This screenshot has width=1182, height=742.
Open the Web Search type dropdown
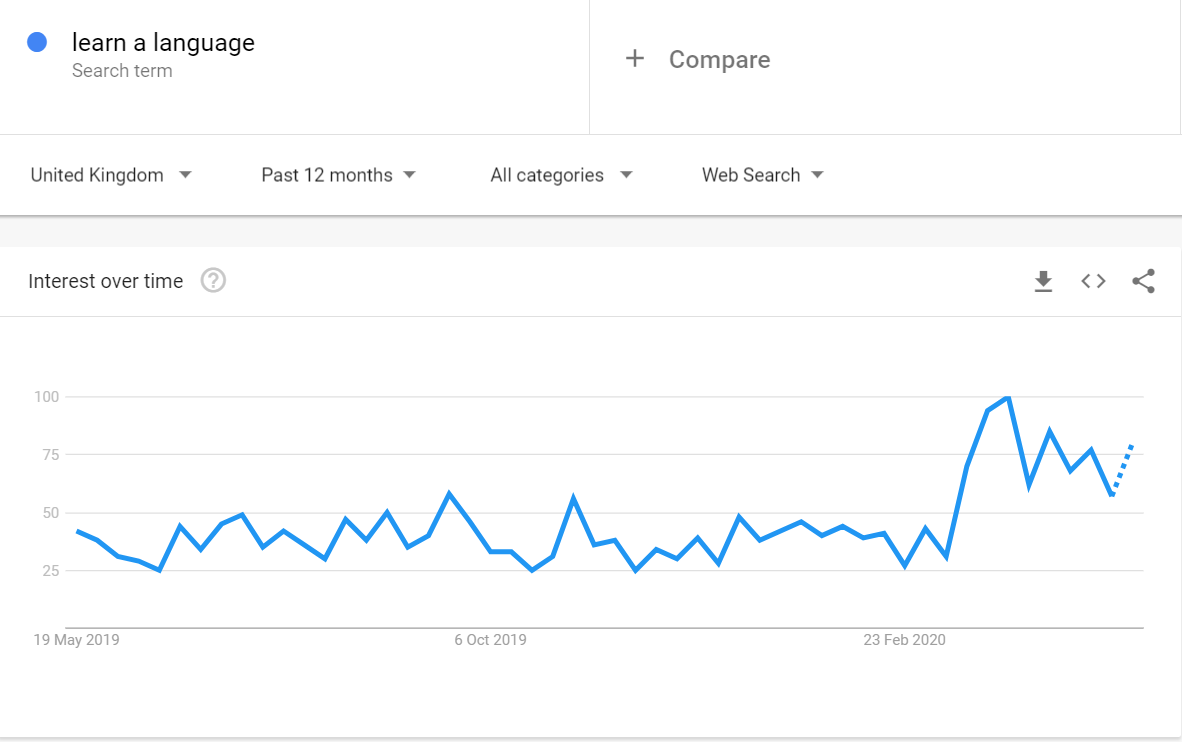pos(763,175)
